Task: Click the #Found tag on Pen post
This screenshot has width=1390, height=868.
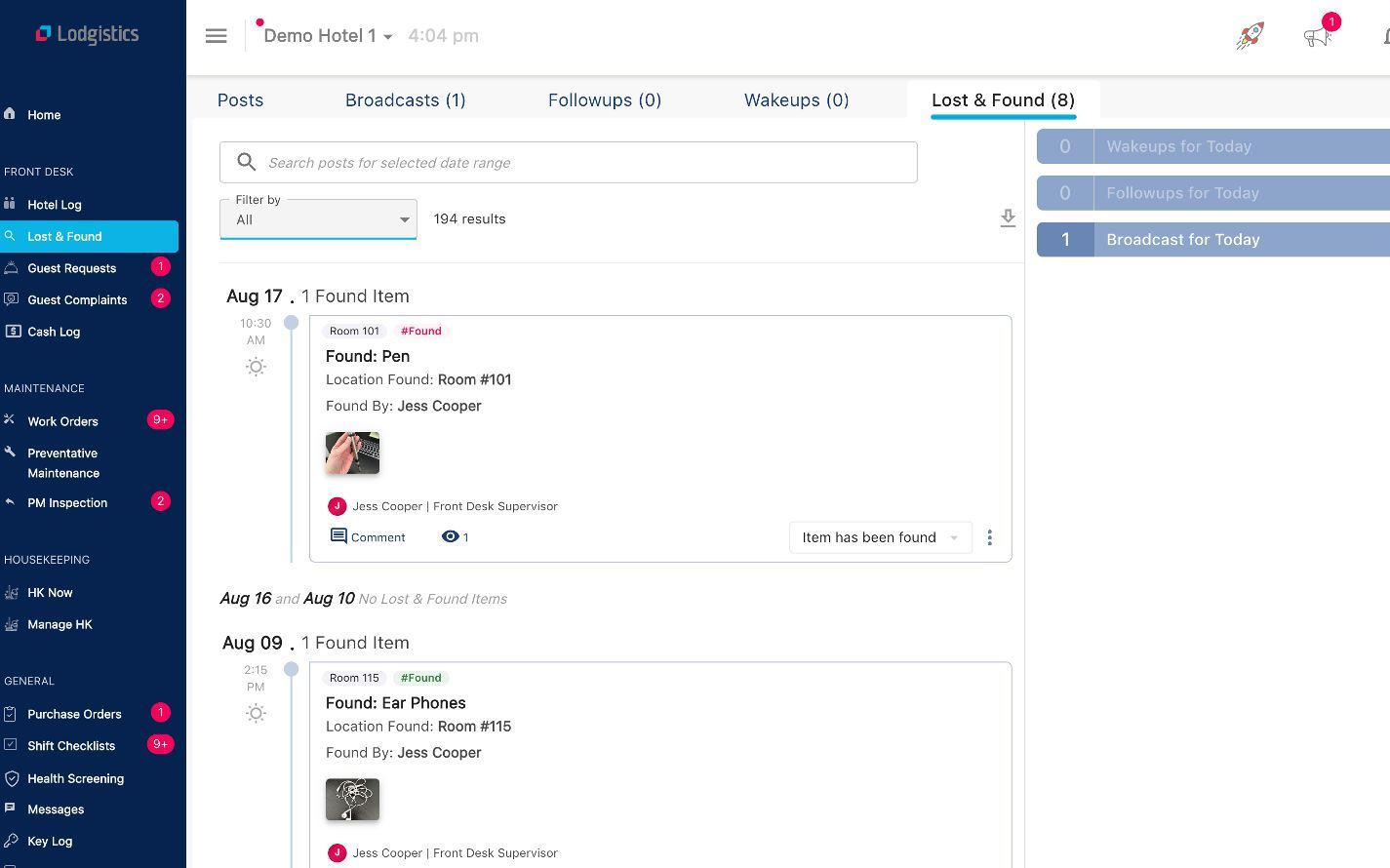Action: pyautogui.click(x=421, y=331)
